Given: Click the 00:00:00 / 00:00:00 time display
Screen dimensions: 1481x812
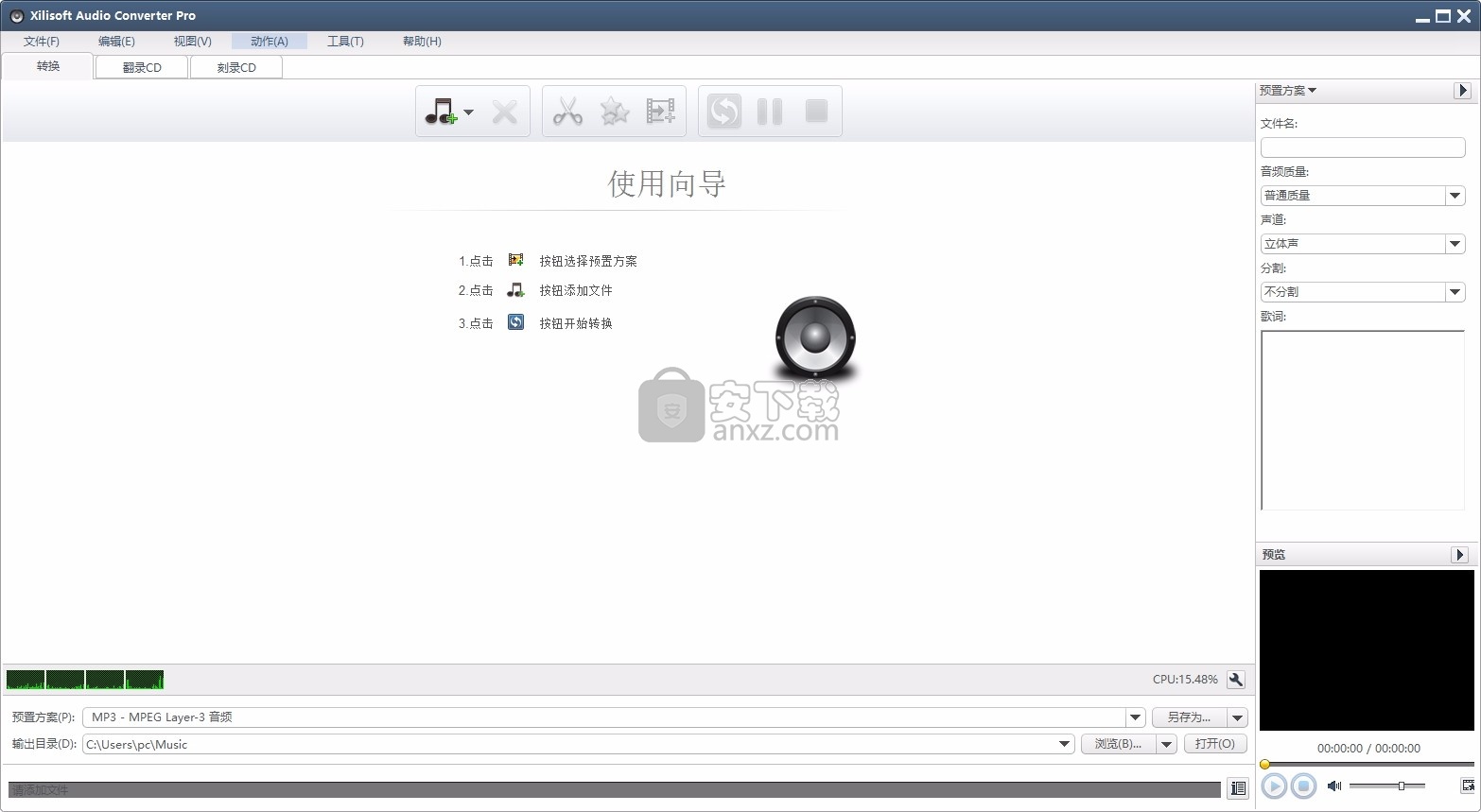Looking at the screenshot, I should pyautogui.click(x=1368, y=749).
